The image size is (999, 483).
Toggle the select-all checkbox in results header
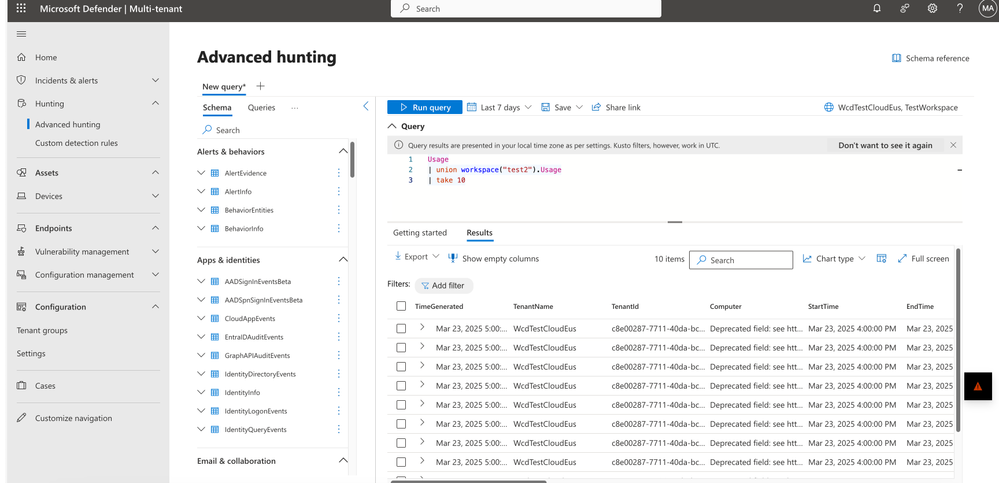pyautogui.click(x=401, y=306)
